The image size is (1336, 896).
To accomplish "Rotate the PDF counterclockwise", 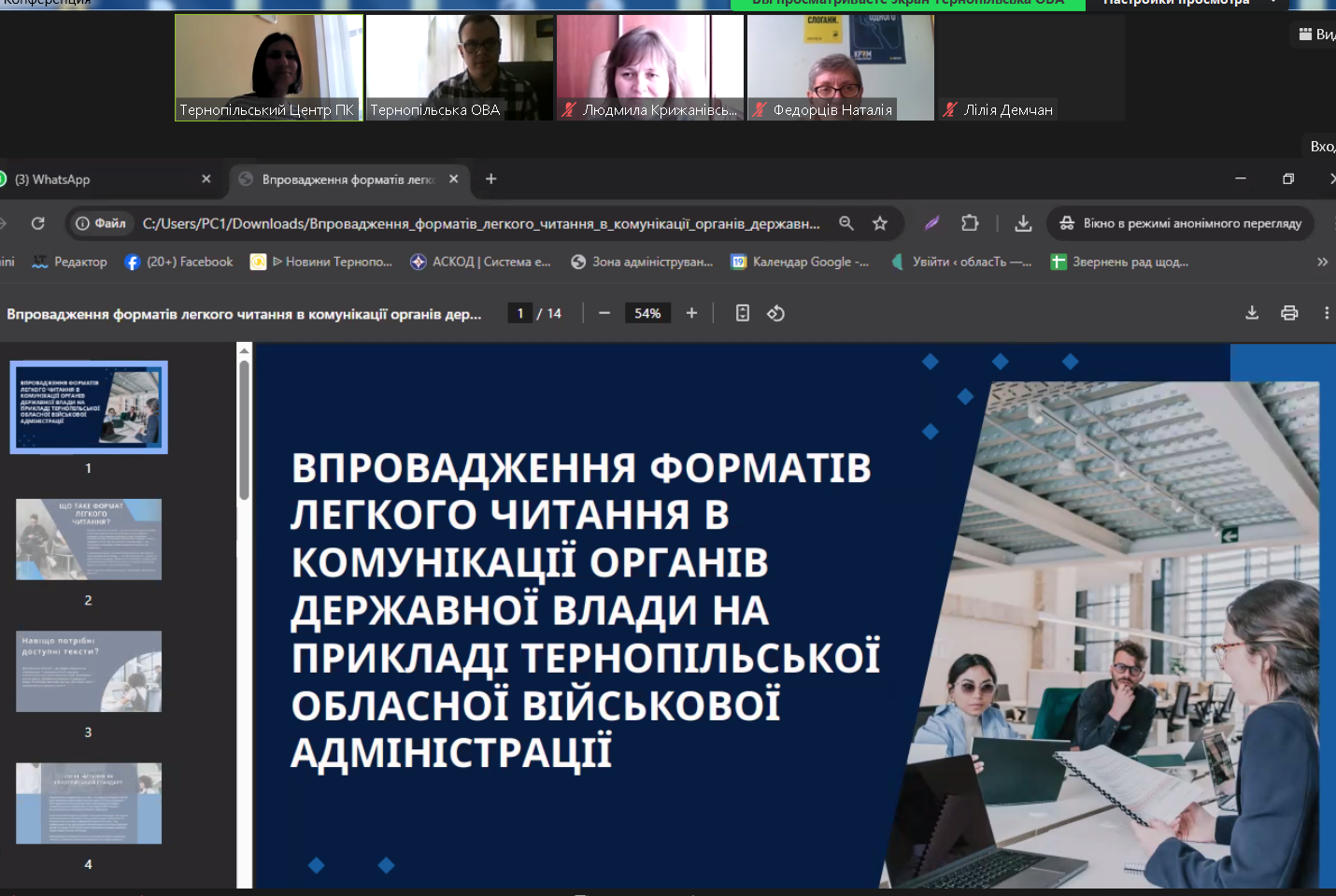I will 775,313.
